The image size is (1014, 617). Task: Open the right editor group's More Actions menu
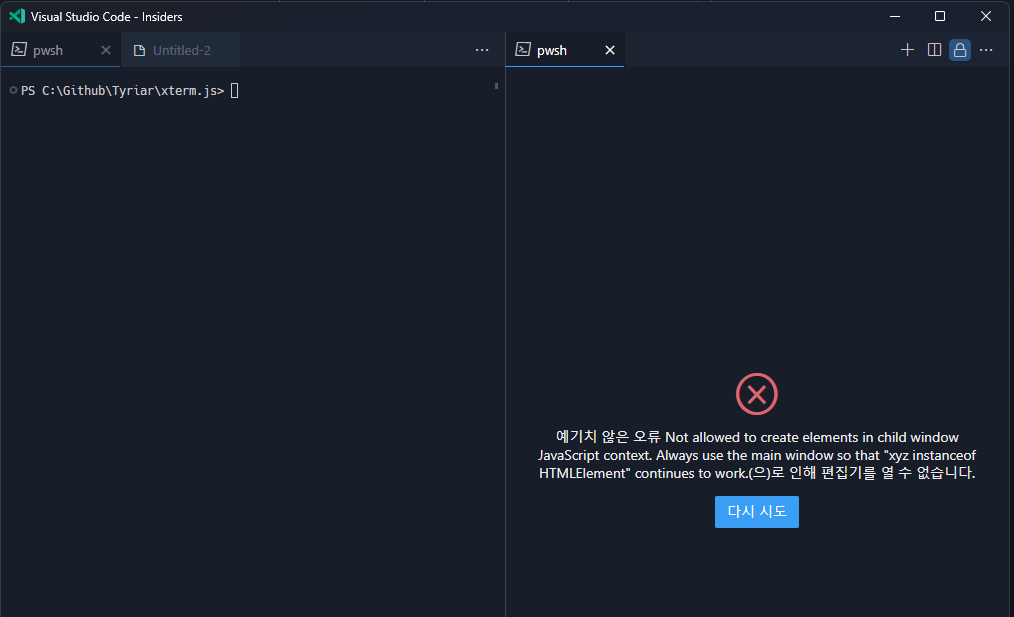(986, 49)
